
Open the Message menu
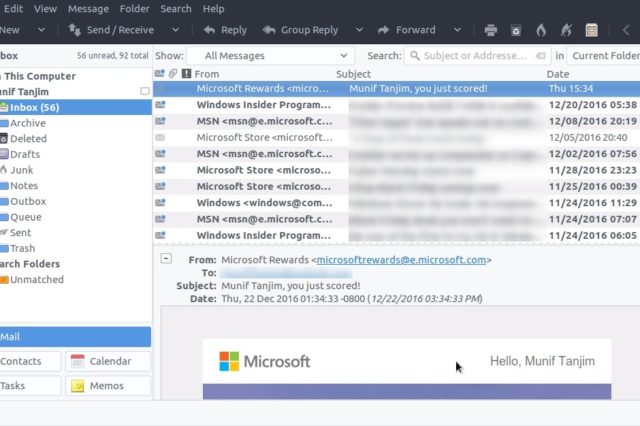coord(89,9)
